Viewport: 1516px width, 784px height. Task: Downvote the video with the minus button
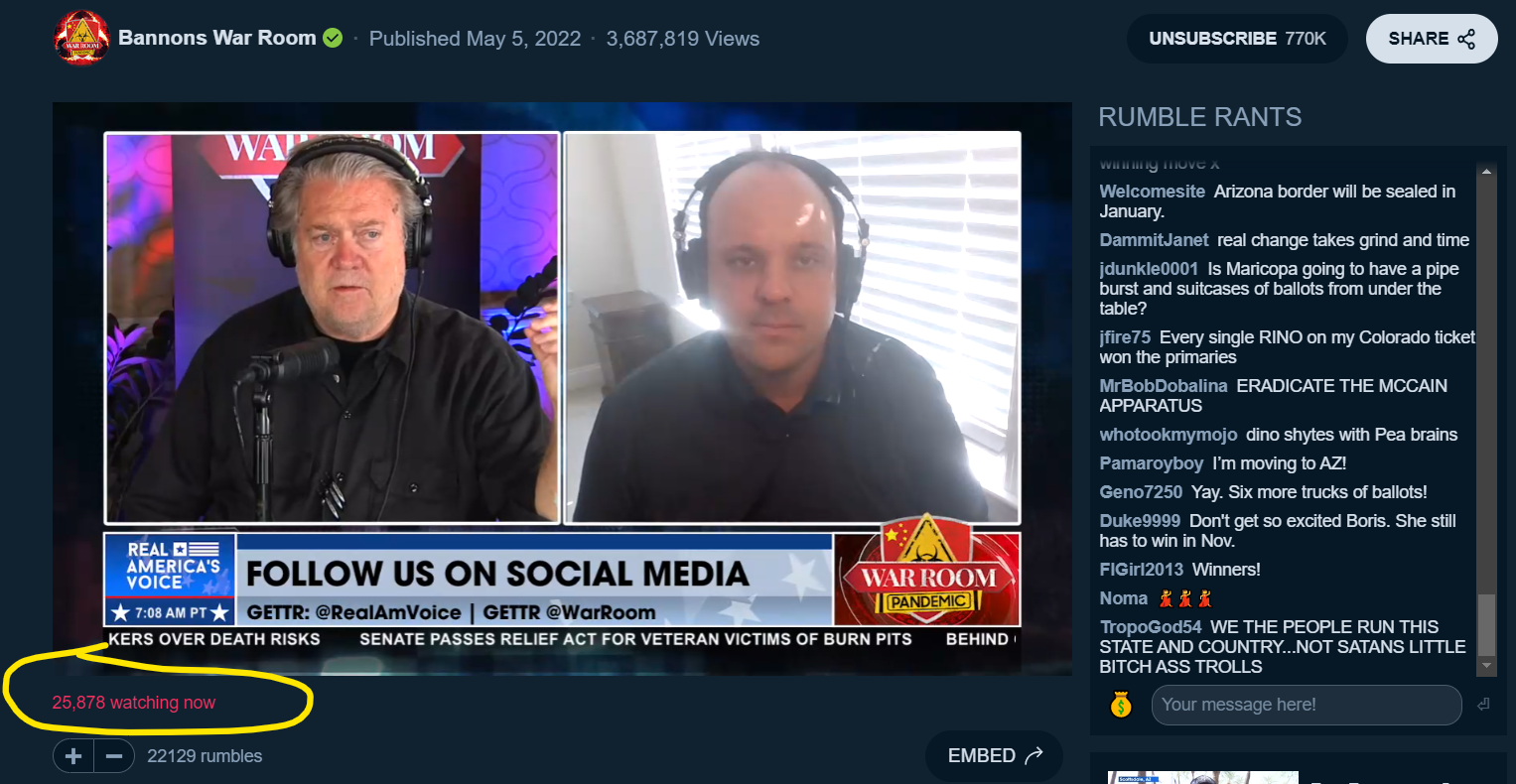[114, 756]
